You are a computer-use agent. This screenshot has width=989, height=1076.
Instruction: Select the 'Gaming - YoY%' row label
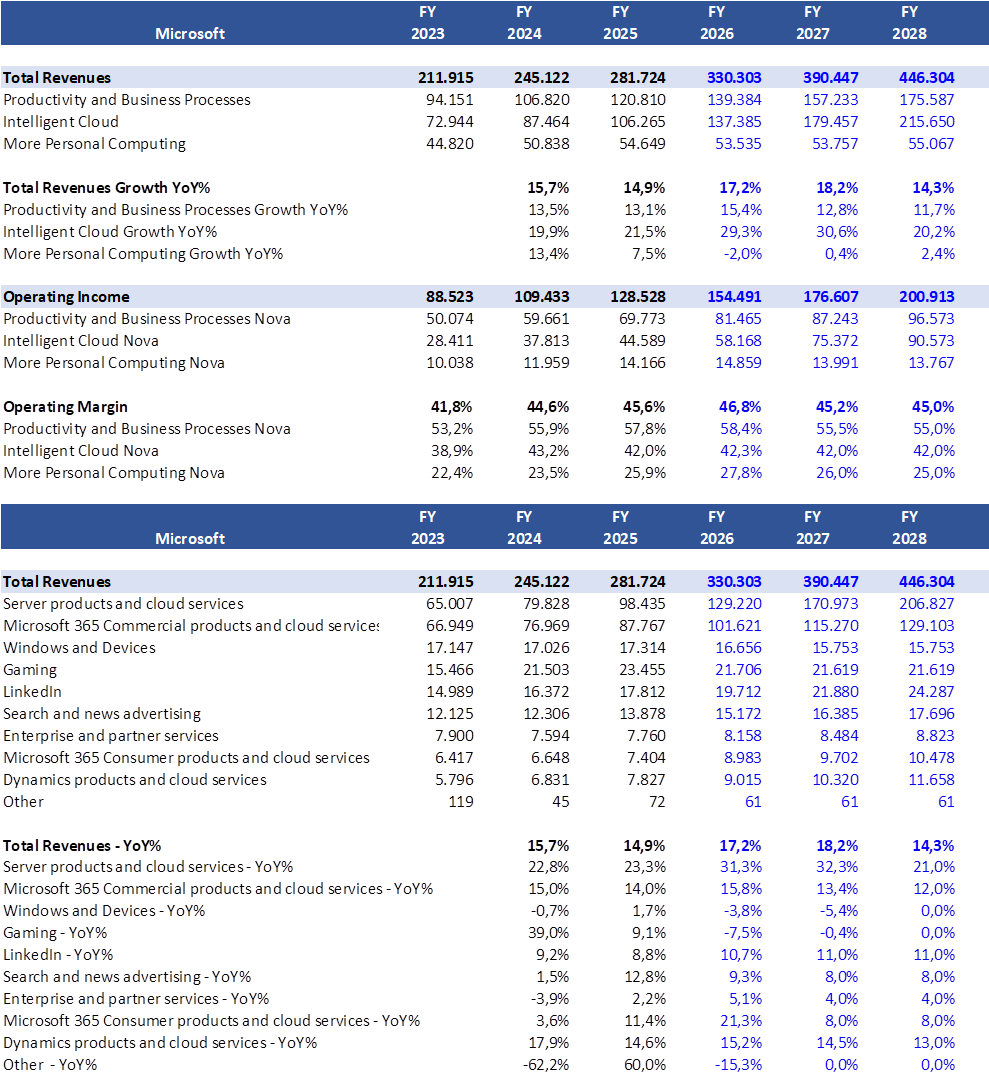[x=55, y=933]
